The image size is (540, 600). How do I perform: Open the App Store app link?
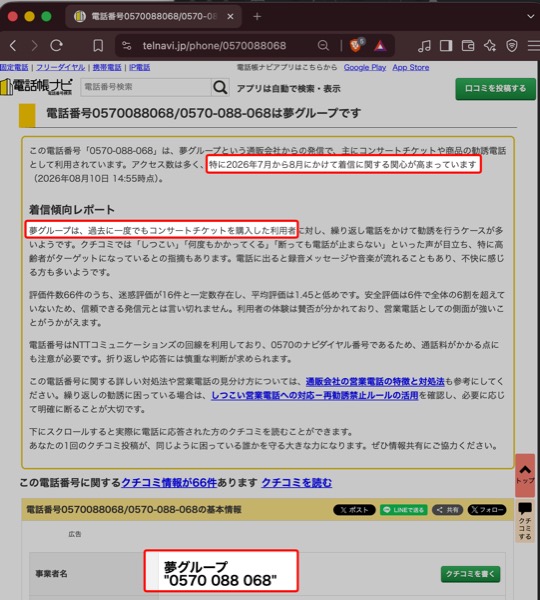[x=411, y=67]
